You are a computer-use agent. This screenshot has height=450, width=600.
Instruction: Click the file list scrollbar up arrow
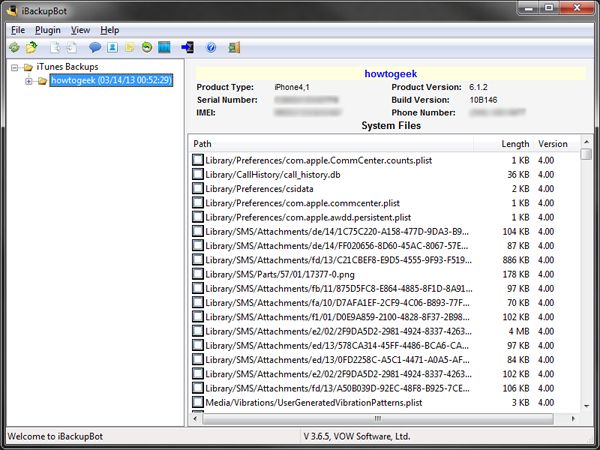coord(586,143)
